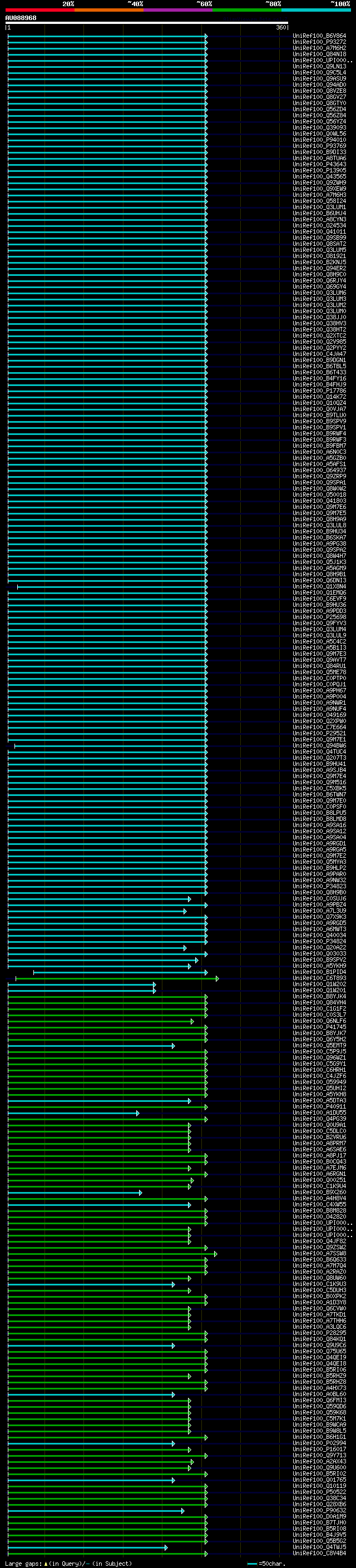The width and height of the screenshot is (356, 1568).
Task: Select the UniRef100_P16017 label
Action: click(319, 1450)
